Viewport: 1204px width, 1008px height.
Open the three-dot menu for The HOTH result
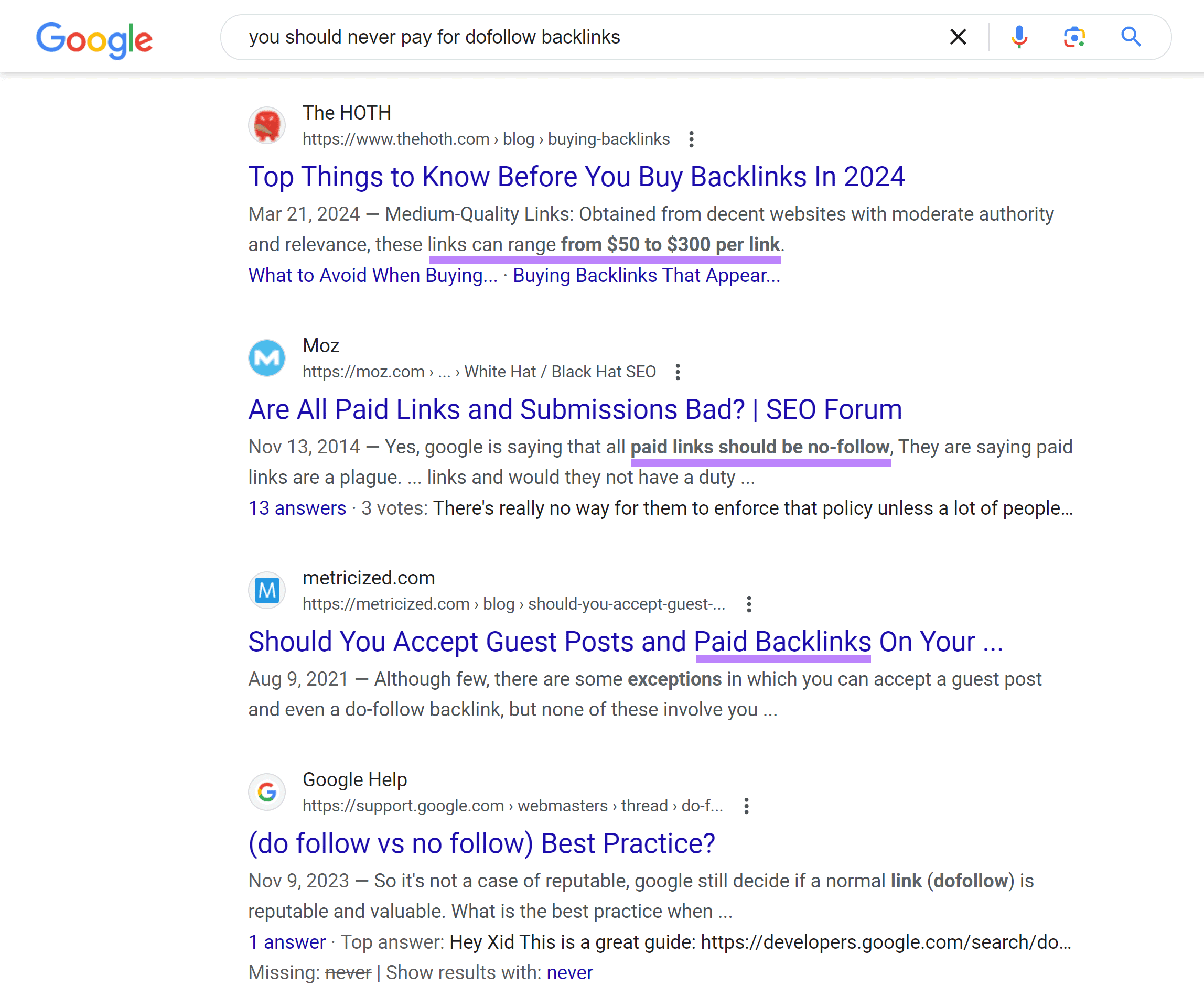pyautogui.click(x=692, y=139)
